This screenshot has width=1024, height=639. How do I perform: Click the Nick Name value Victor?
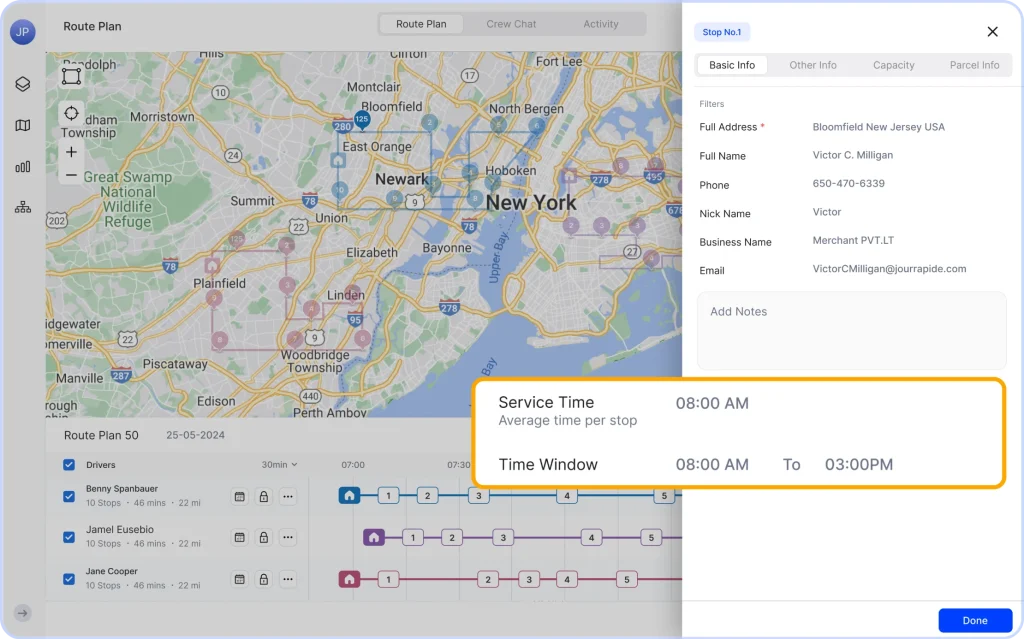point(827,212)
